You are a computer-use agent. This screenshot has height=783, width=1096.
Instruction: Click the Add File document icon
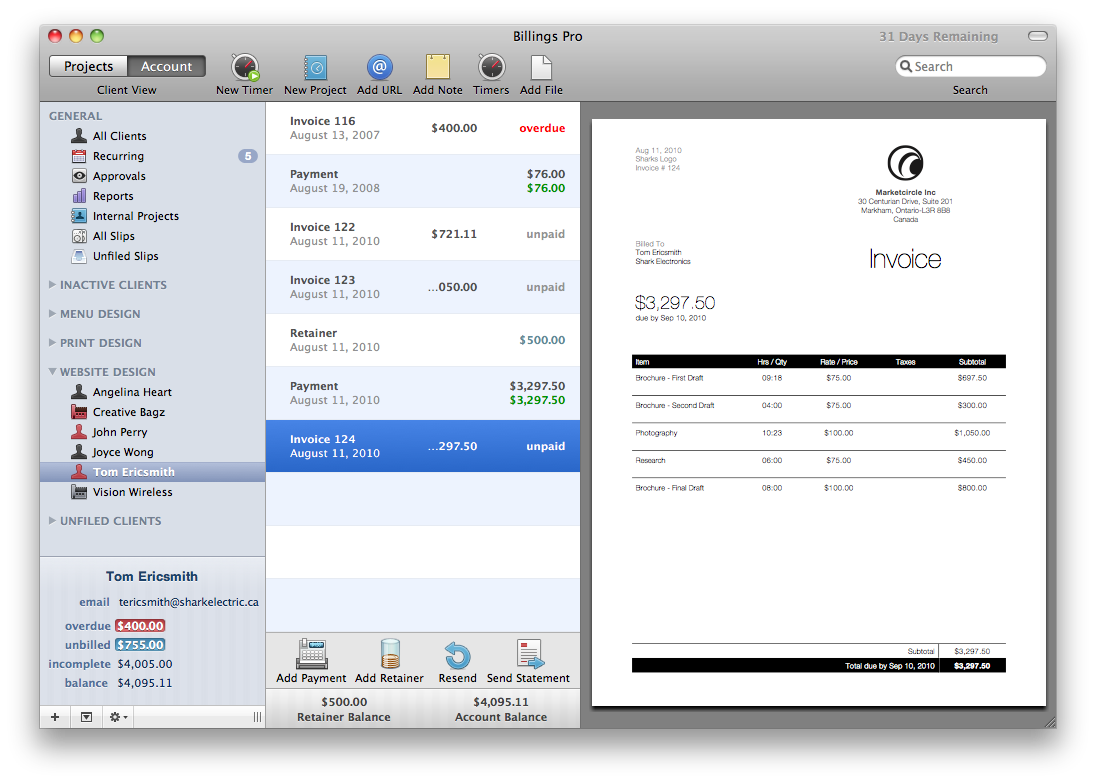tap(541, 67)
